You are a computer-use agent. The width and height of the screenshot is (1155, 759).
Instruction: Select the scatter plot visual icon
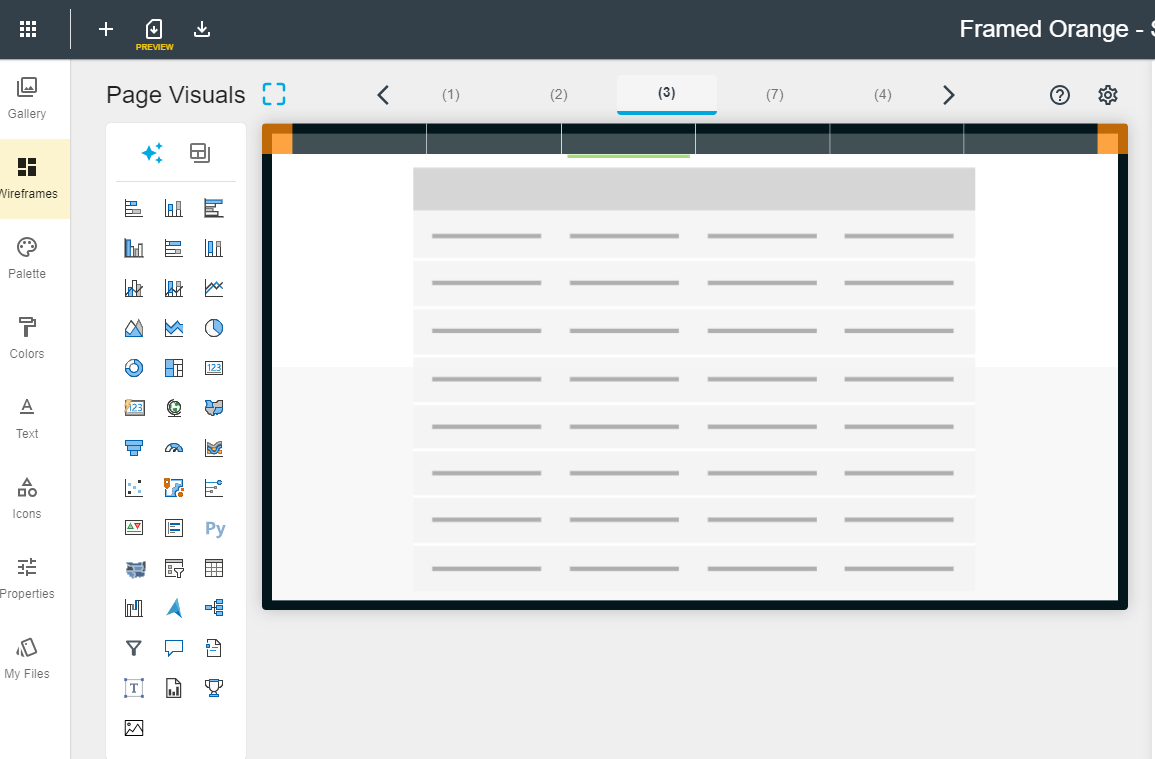click(x=133, y=487)
